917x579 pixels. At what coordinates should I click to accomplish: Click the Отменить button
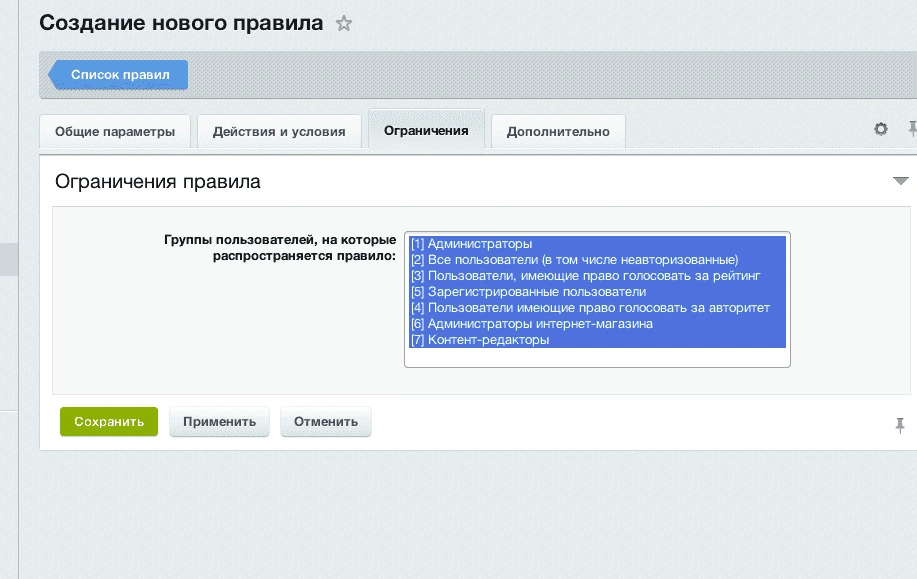326,422
